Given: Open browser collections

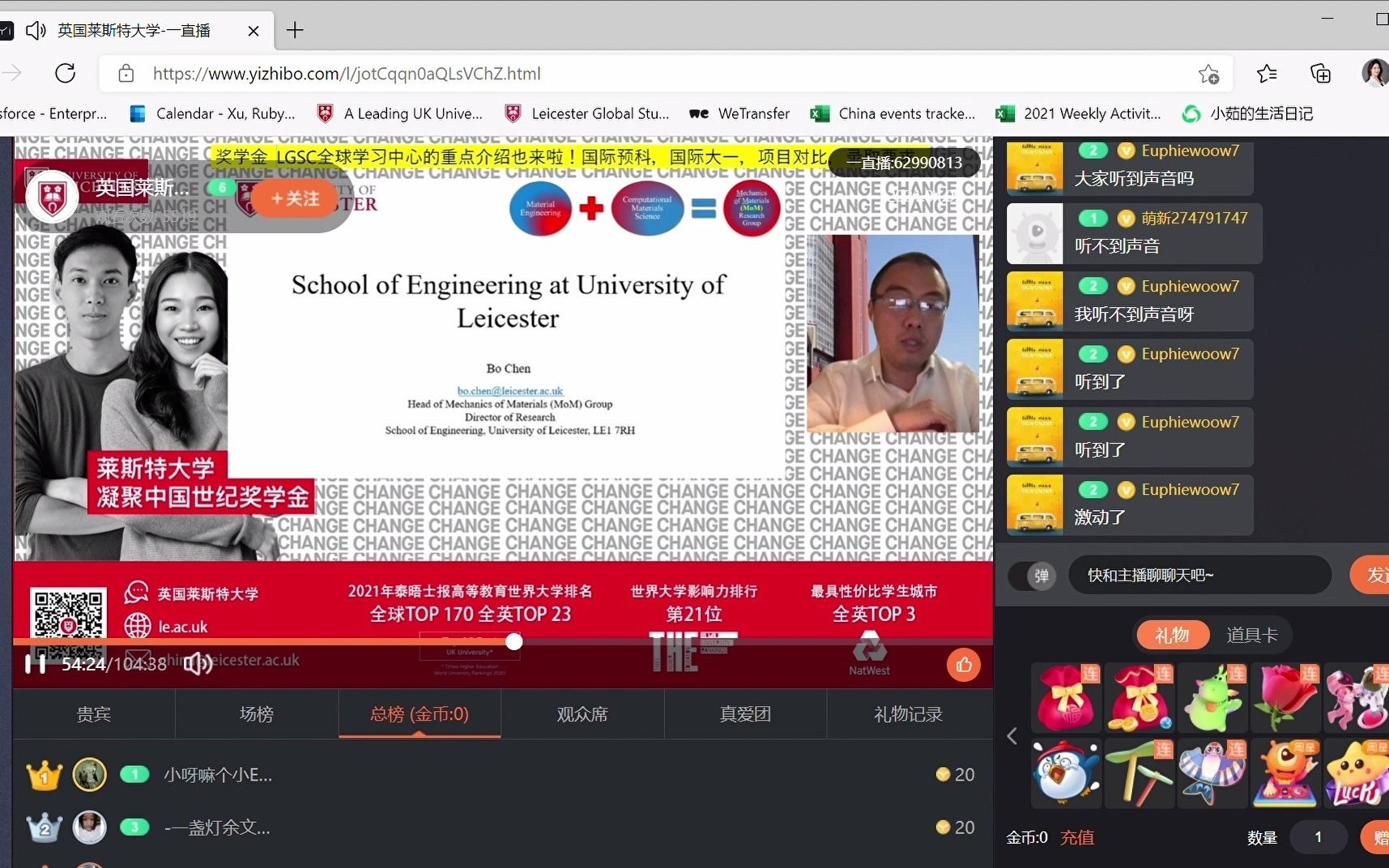Looking at the screenshot, I should pyautogui.click(x=1320, y=74).
